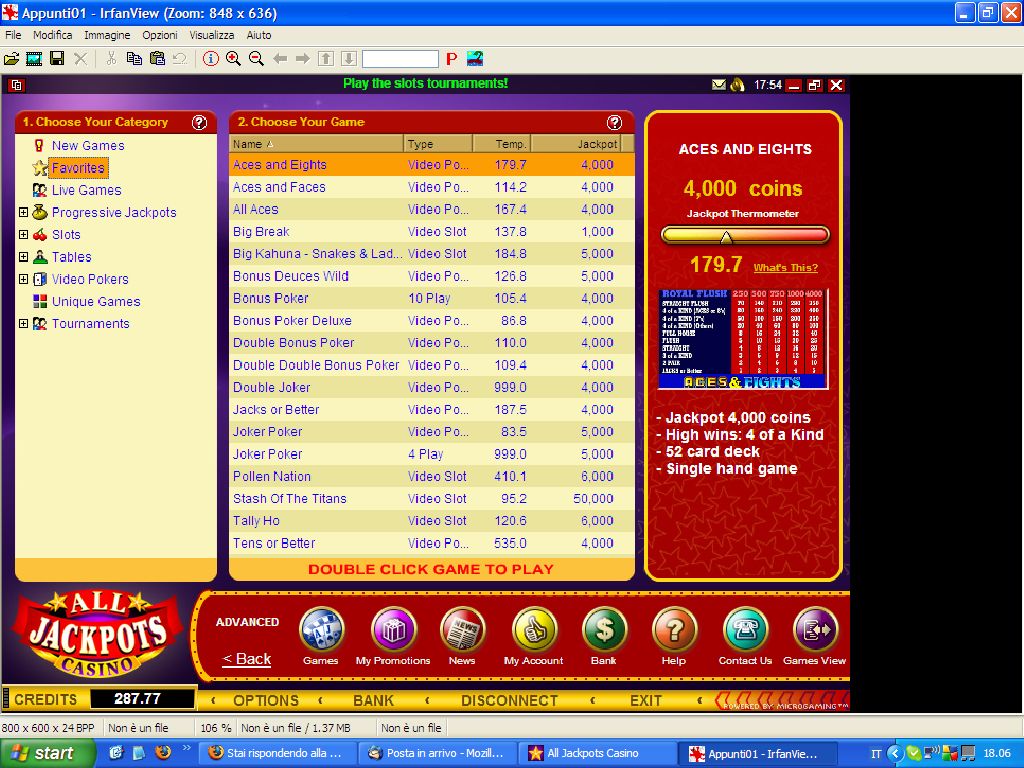Screen dimensions: 1024x768
Task: Sort game list by Temp. column header
Action: tap(502, 144)
